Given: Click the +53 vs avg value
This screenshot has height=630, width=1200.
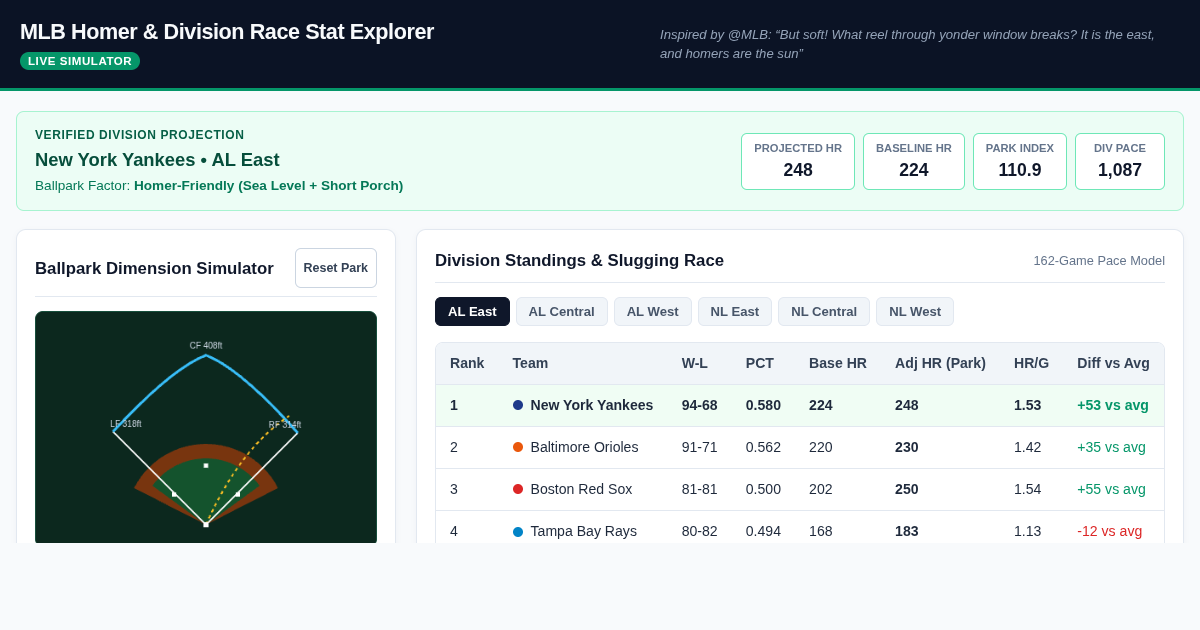Looking at the screenshot, I should tap(1113, 405).
